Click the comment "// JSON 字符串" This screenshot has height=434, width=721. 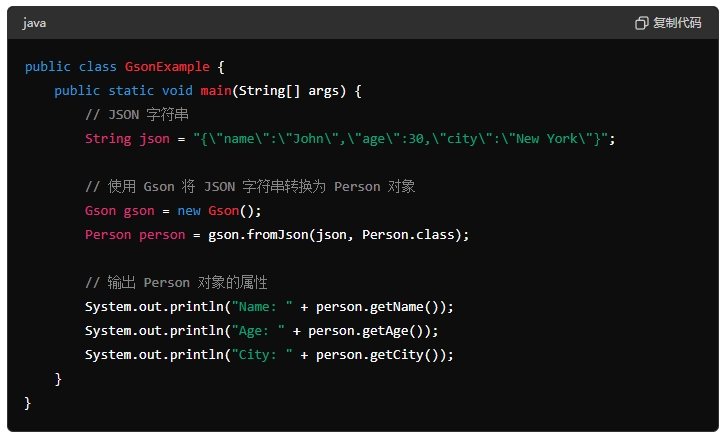point(137,114)
